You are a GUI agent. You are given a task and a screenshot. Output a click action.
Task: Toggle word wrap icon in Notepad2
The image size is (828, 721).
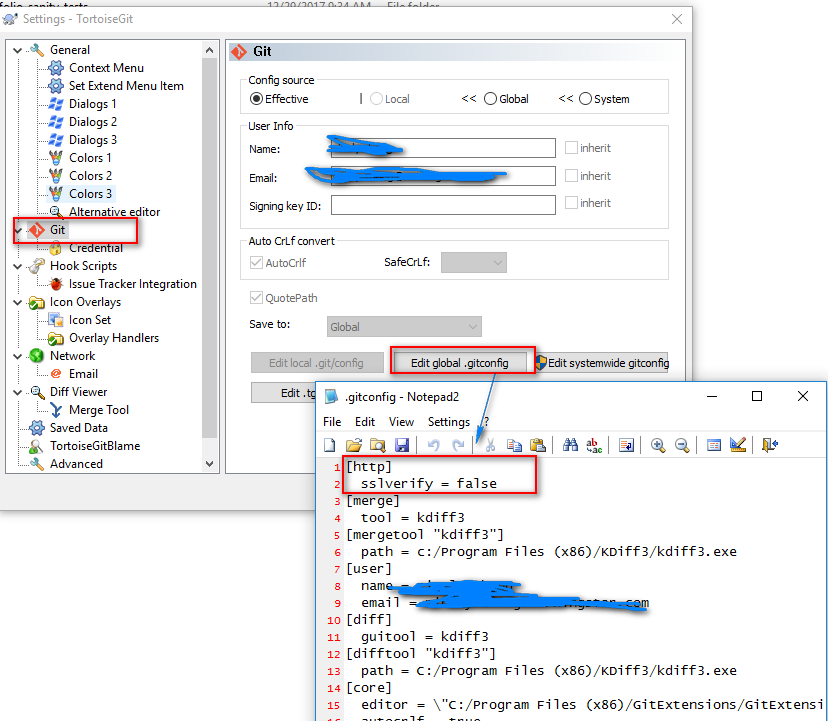pos(626,445)
